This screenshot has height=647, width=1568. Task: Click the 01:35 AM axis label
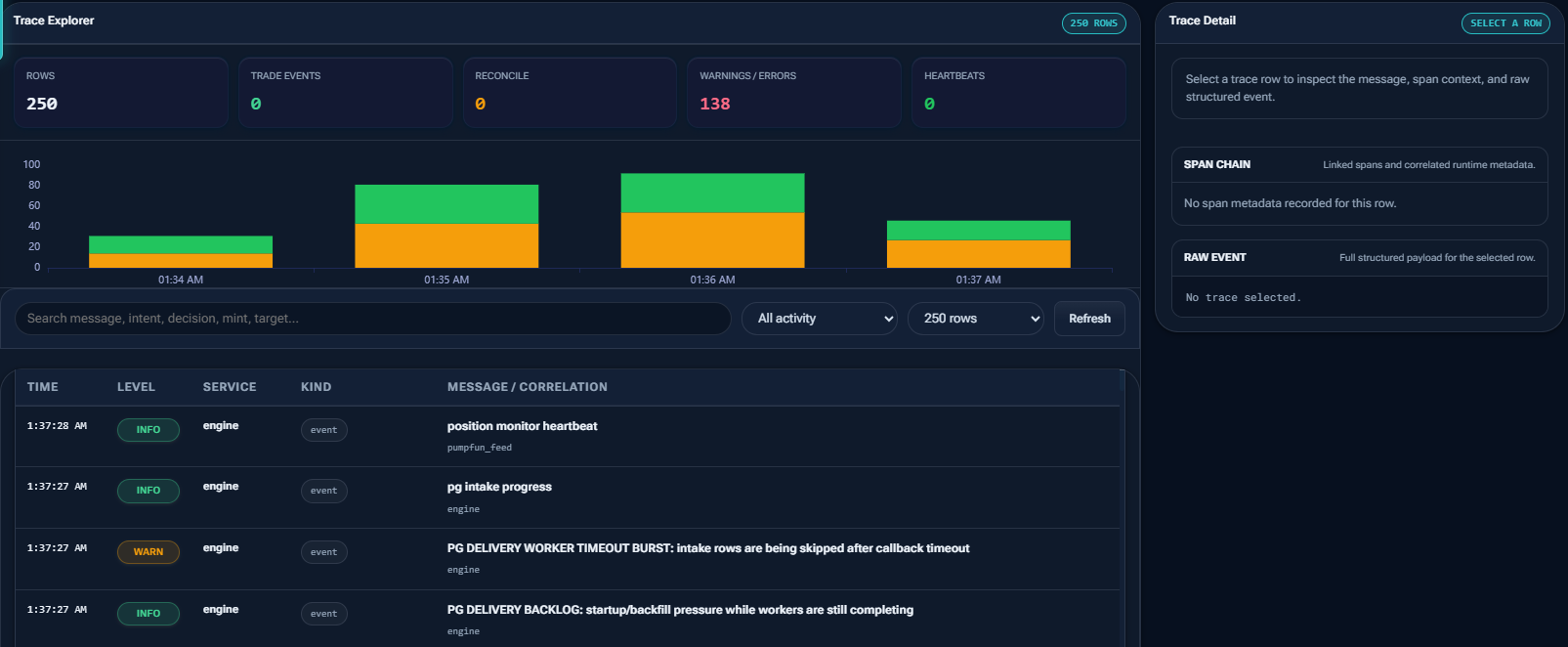pyautogui.click(x=446, y=280)
